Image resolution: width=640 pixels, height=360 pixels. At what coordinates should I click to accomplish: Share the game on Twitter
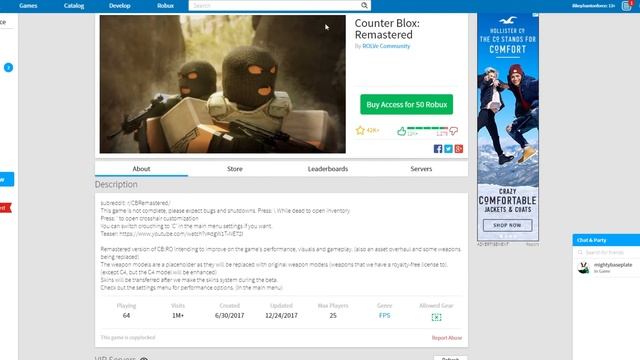pos(448,149)
